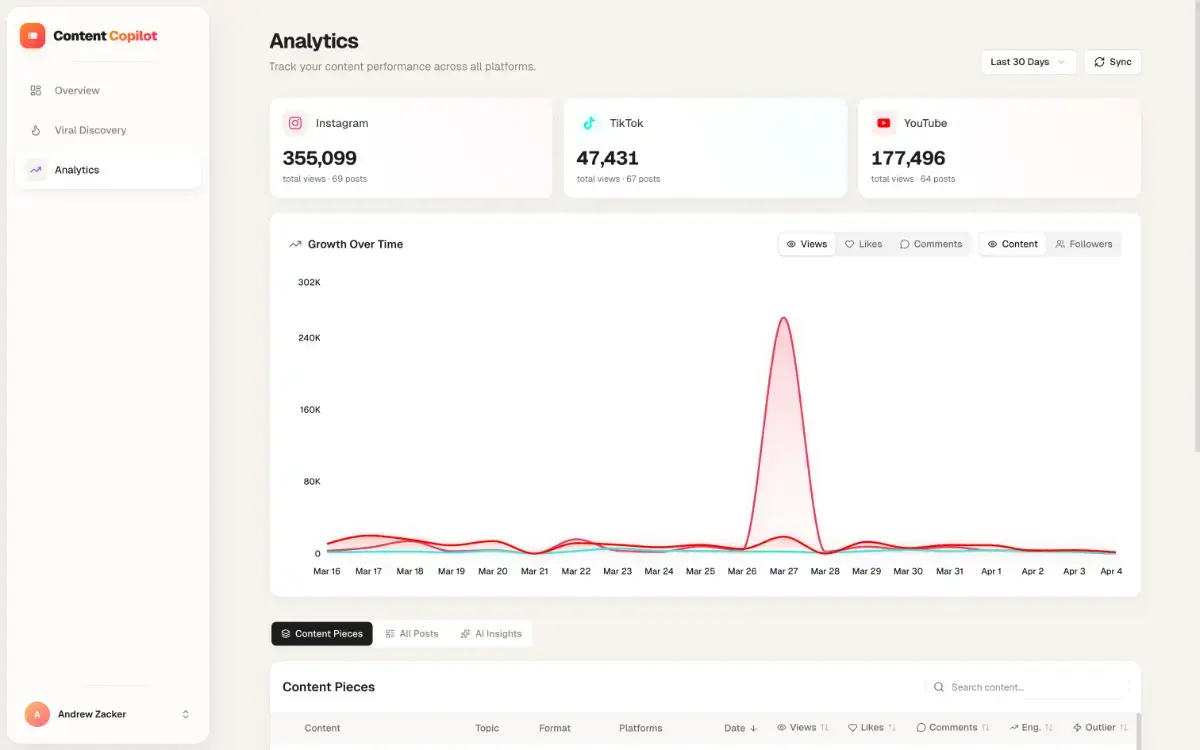Image resolution: width=1200 pixels, height=750 pixels.
Task: Toggle chart metric to Comments
Action: coord(930,244)
